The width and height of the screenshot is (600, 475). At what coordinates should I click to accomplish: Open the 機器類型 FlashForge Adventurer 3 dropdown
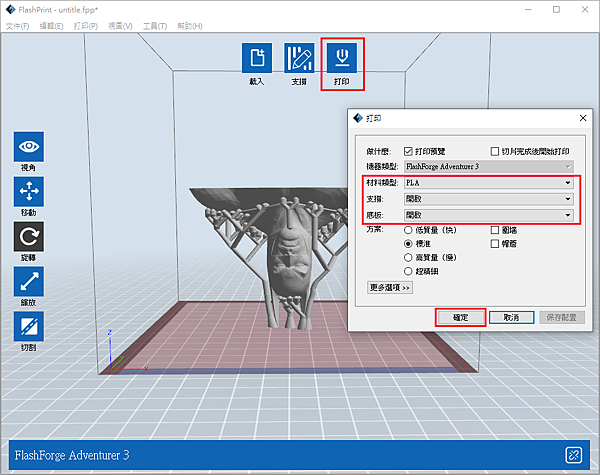[489, 166]
